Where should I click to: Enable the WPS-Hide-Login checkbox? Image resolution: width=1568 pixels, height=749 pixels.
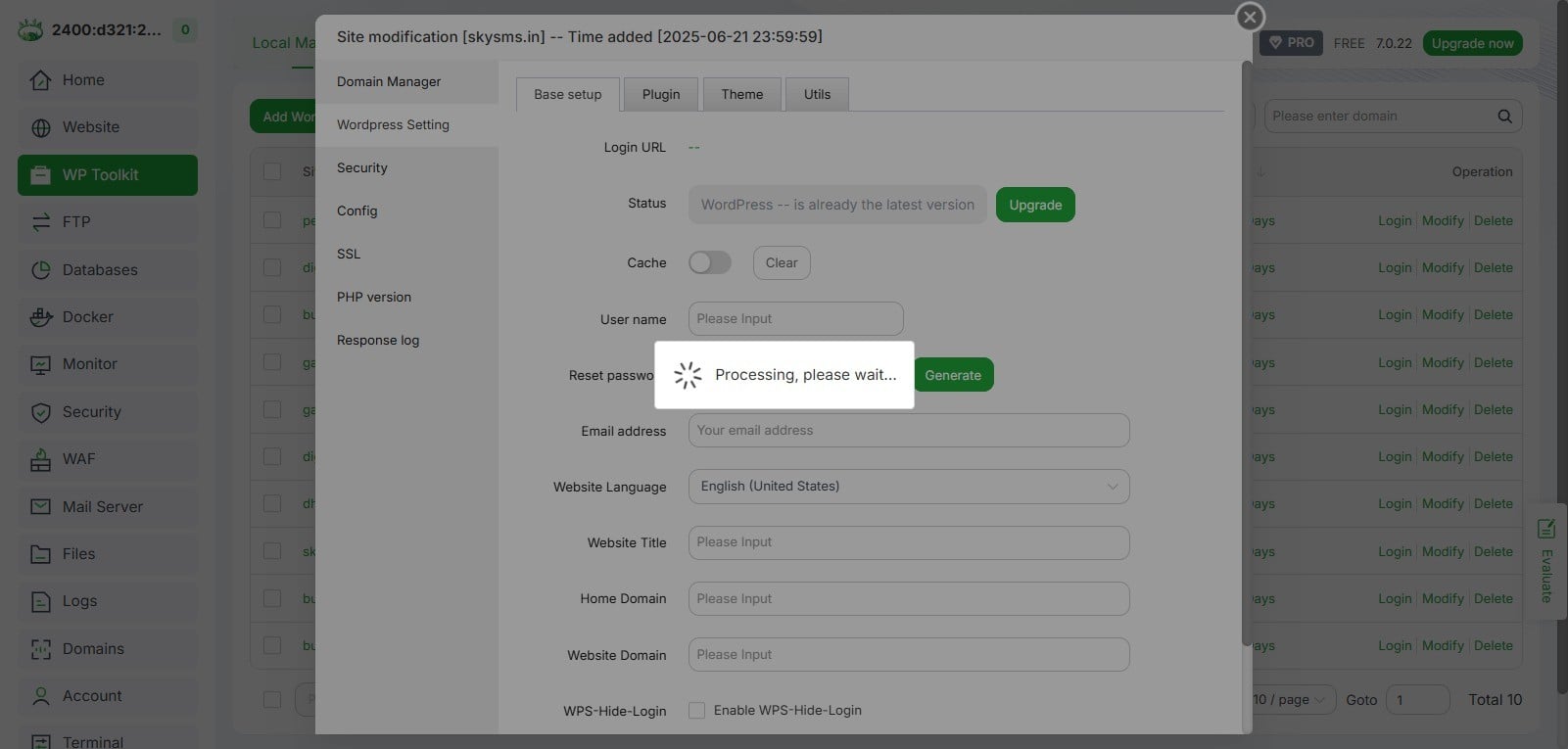[x=696, y=711]
